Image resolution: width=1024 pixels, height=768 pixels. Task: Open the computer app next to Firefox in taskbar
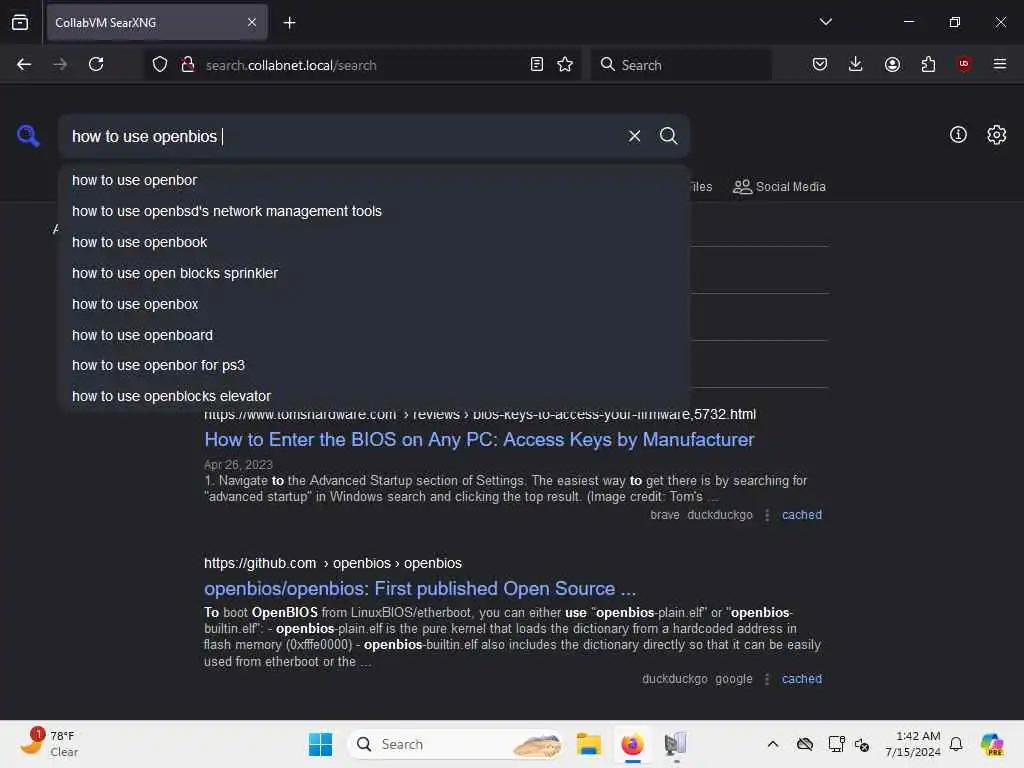coord(675,744)
